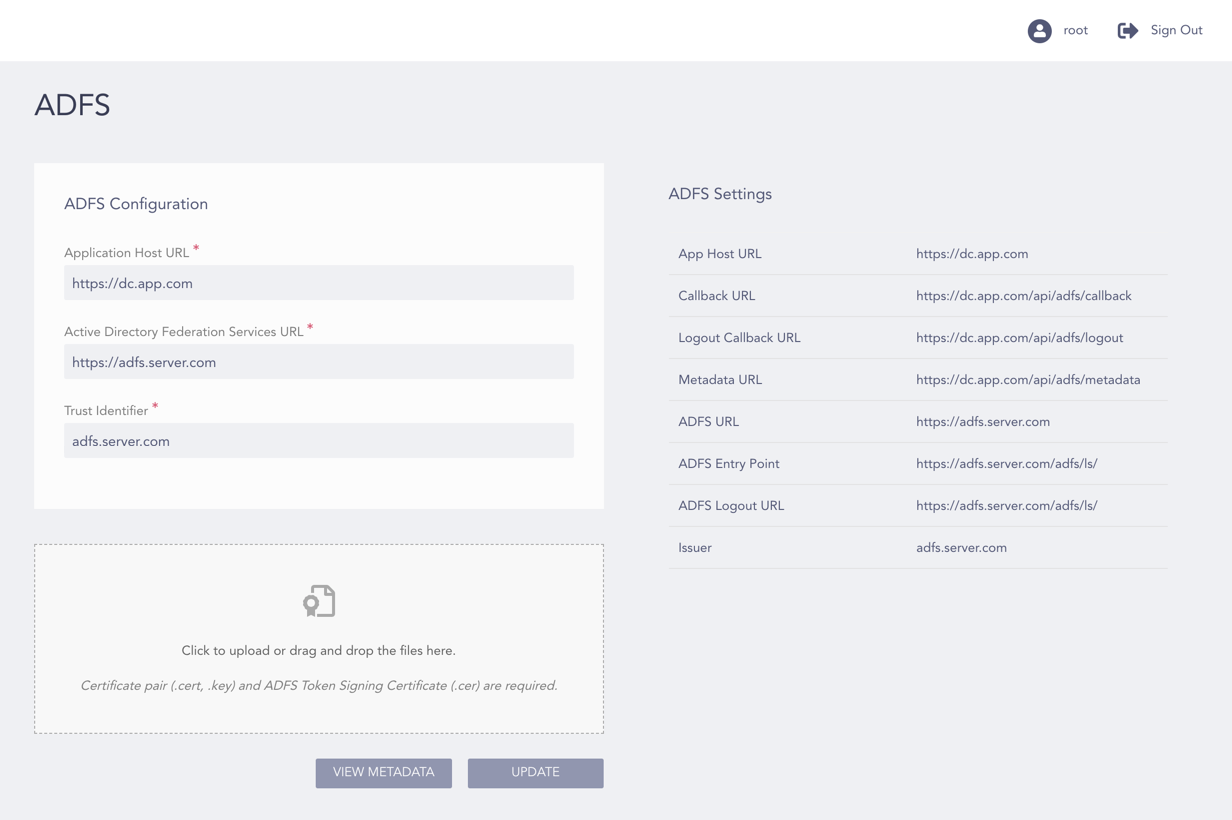The width and height of the screenshot is (1232, 820).
Task: Click the root user avatar icon
Action: click(x=1039, y=31)
